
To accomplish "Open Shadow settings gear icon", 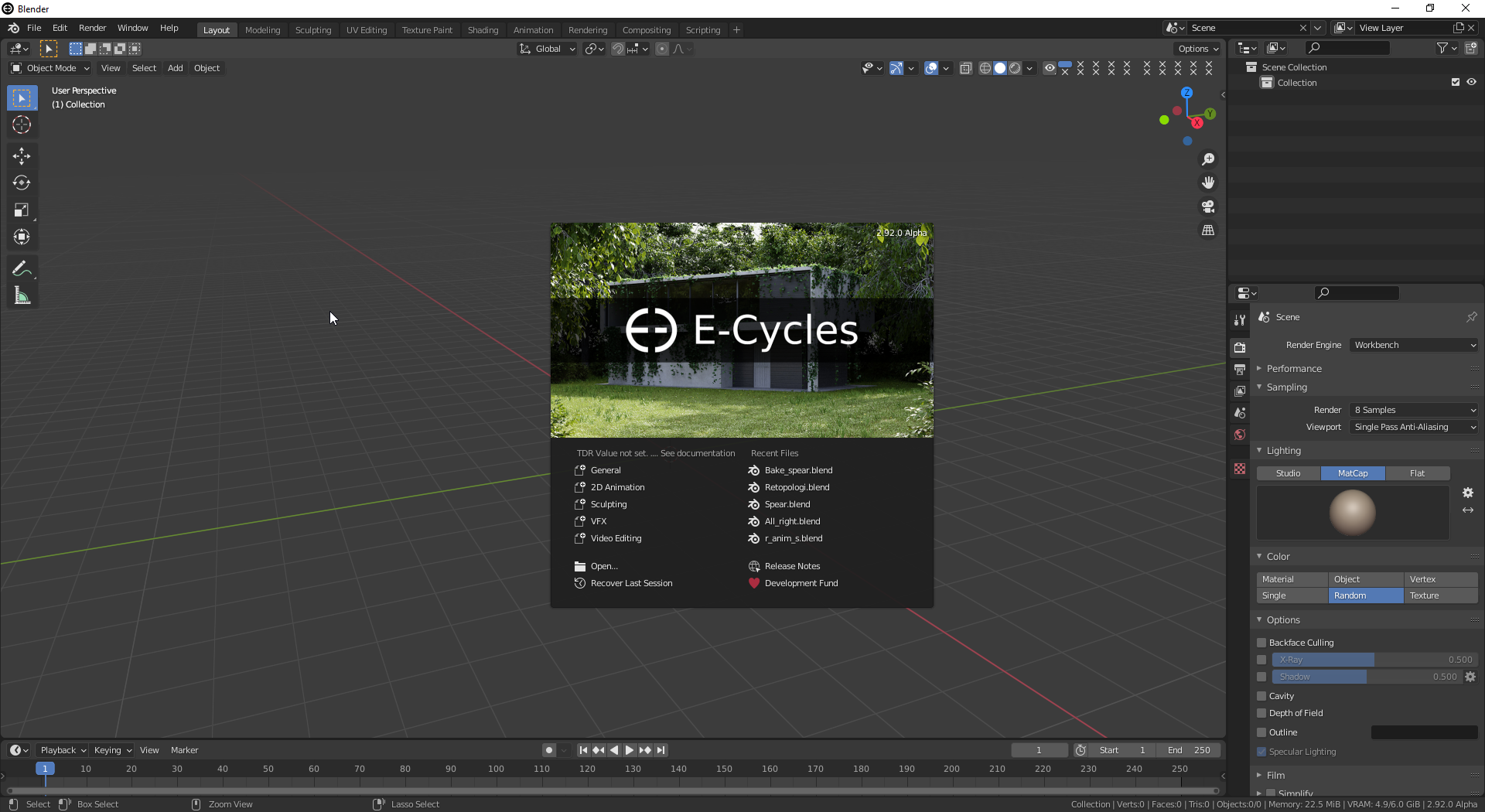I will point(1470,677).
